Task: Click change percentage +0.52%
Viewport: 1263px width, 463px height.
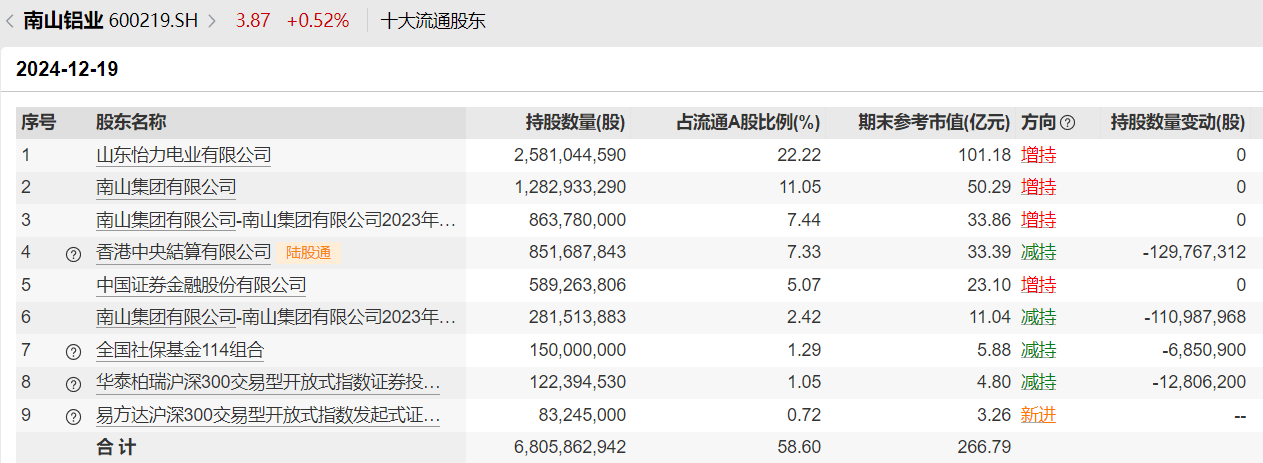Action: coord(318,20)
